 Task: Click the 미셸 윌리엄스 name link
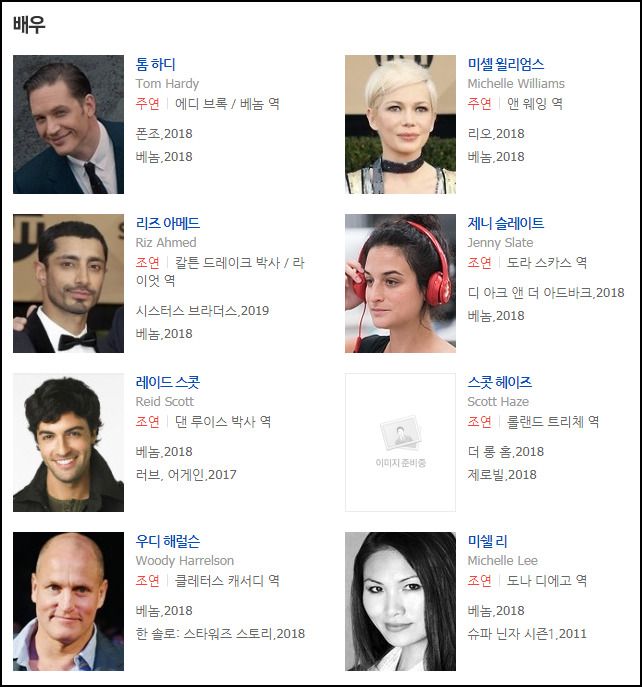pos(506,64)
